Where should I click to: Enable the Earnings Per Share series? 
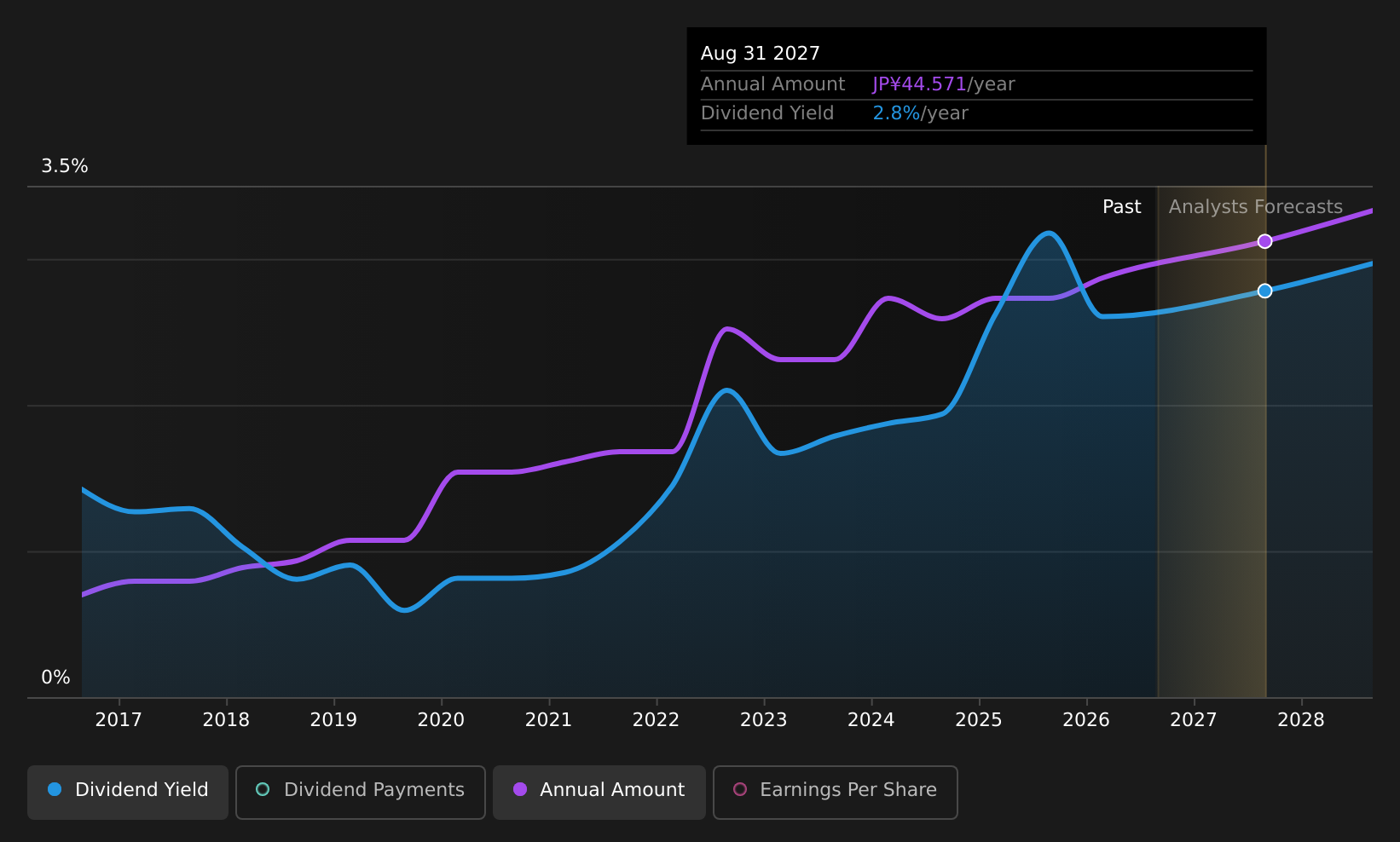836,792
